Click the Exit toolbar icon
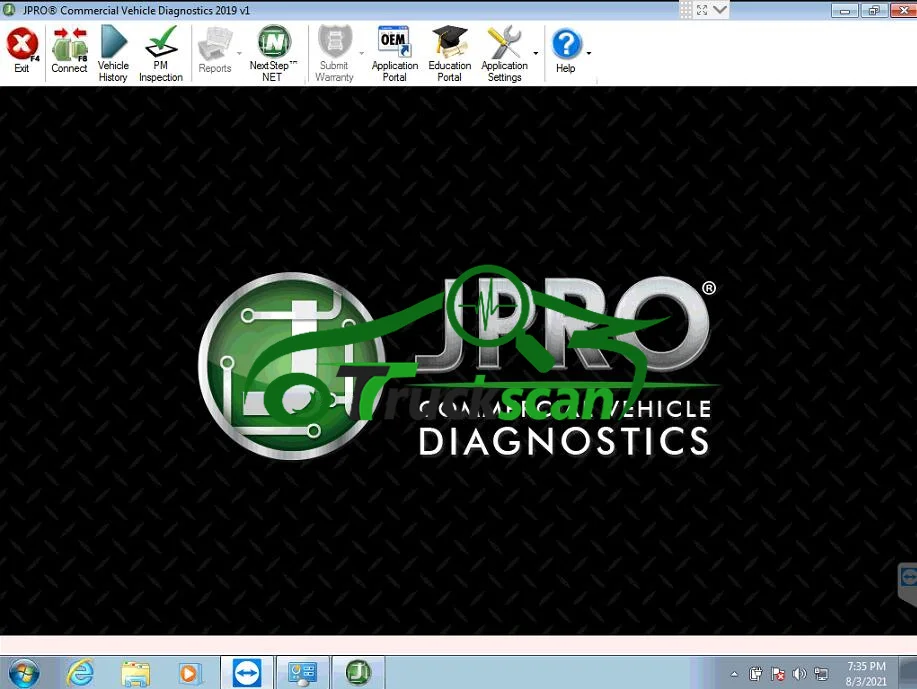The height and width of the screenshot is (689, 917). tap(22, 50)
